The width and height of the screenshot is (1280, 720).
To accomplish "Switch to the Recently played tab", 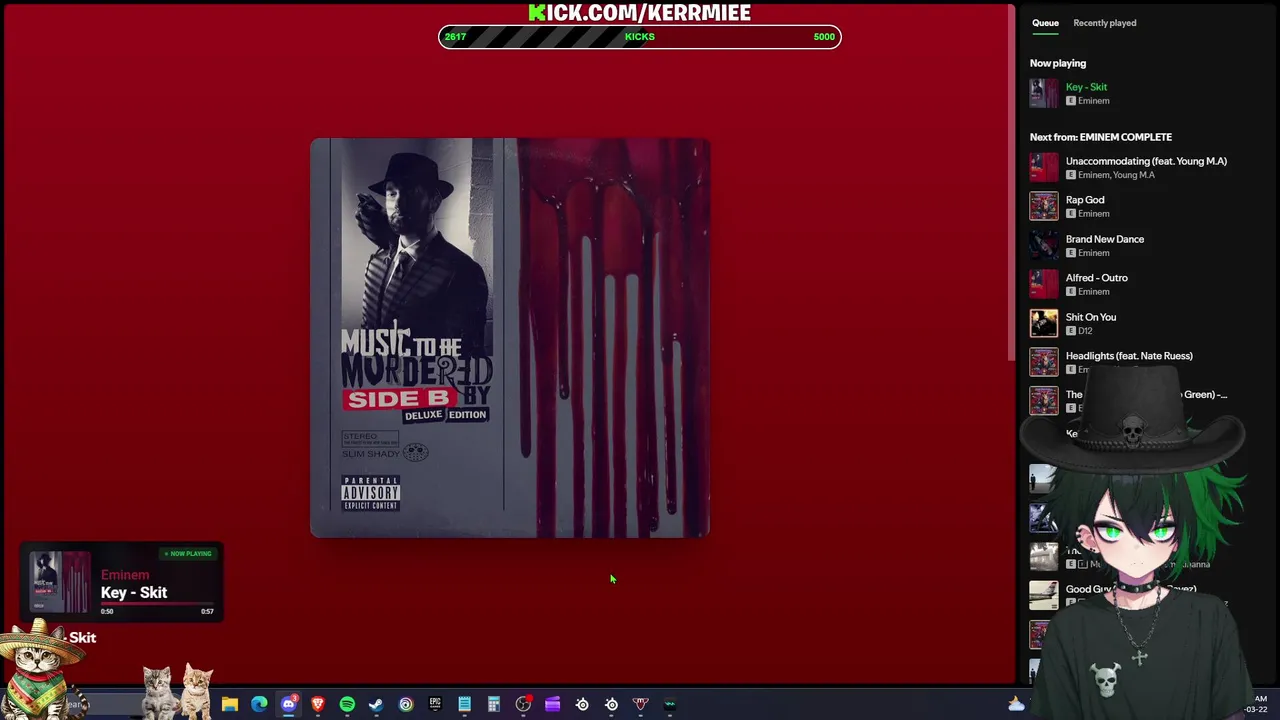I will point(1104,23).
